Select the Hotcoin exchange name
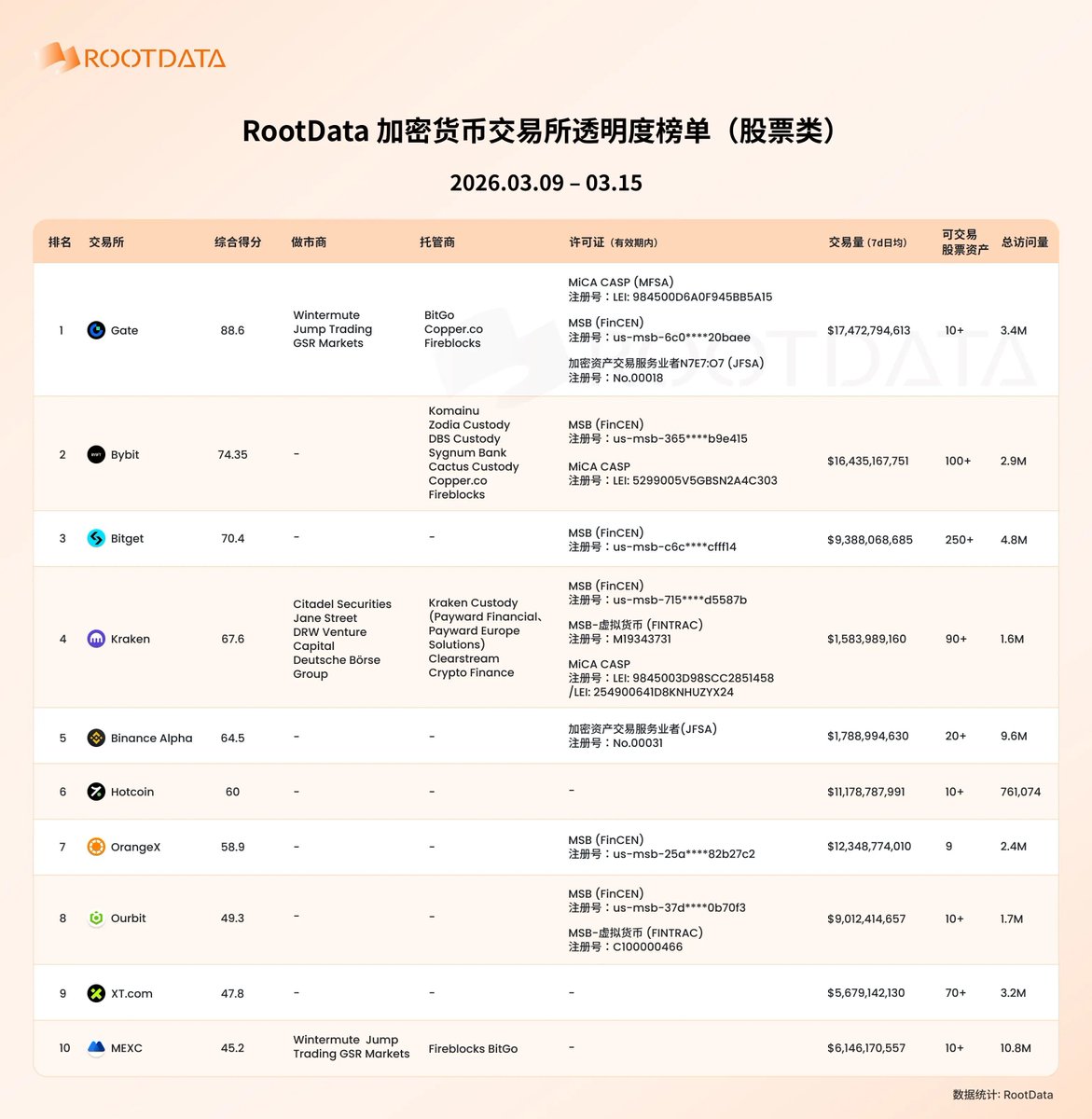Viewport: 1092px width, 1119px height. click(x=132, y=792)
